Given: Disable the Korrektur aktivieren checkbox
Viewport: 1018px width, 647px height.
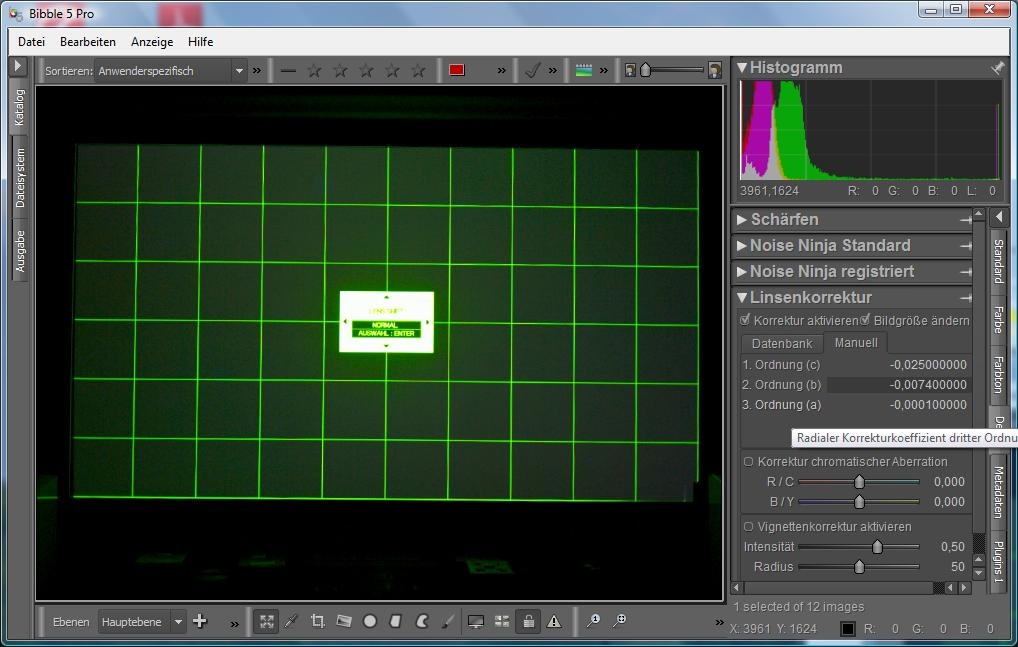Looking at the screenshot, I should [745, 320].
